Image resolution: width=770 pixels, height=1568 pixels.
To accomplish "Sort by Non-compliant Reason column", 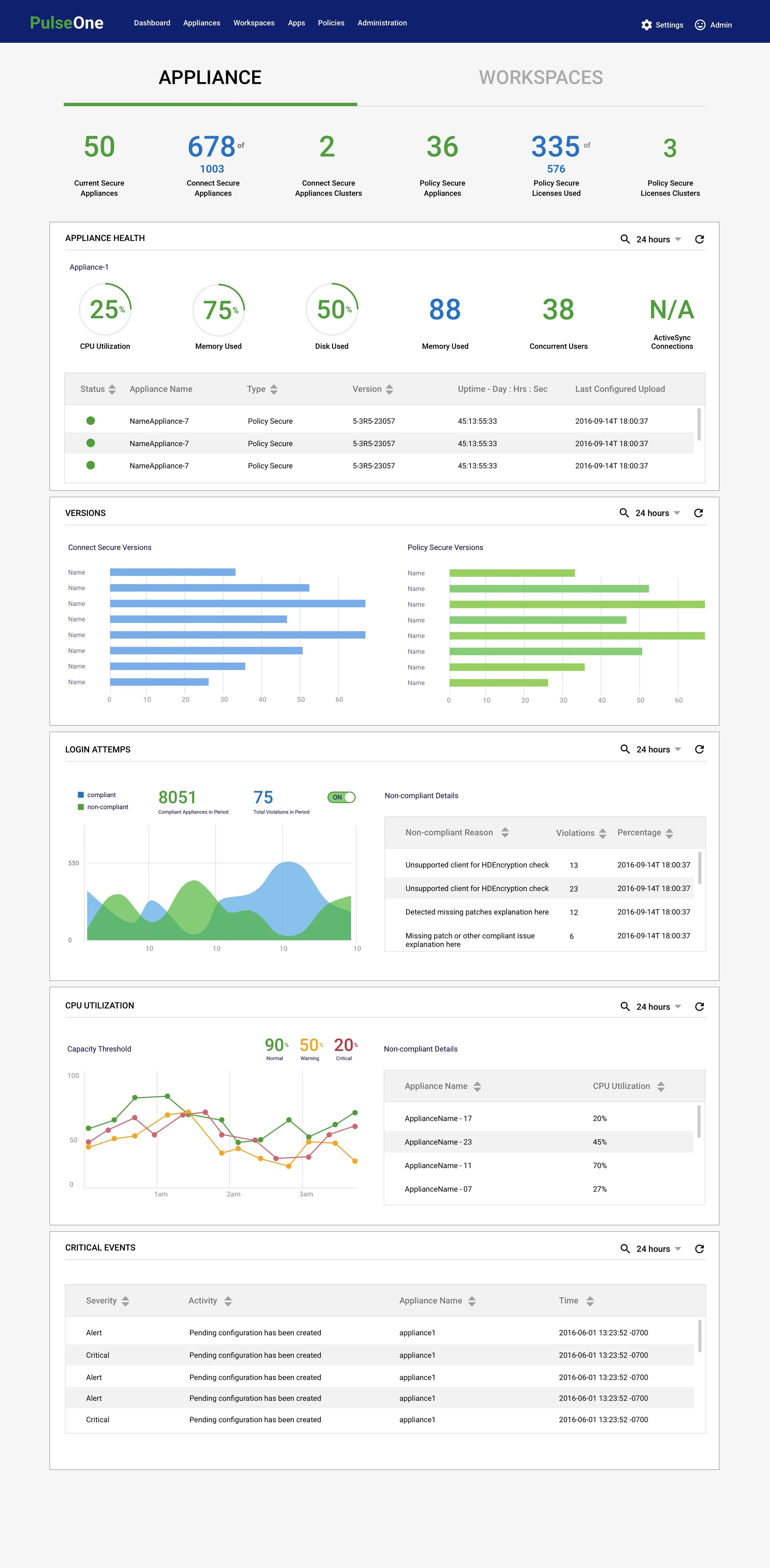I will pos(505,833).
